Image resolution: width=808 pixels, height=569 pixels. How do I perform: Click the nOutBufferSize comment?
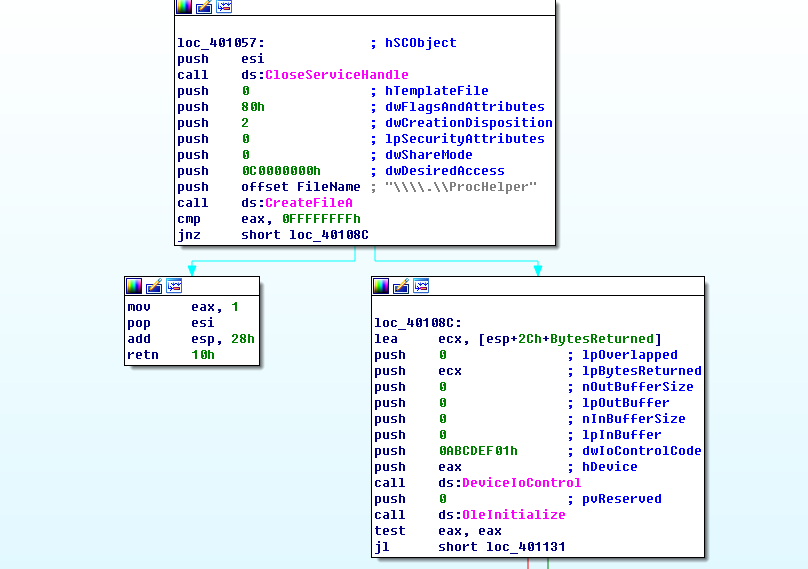pos(637,387)
